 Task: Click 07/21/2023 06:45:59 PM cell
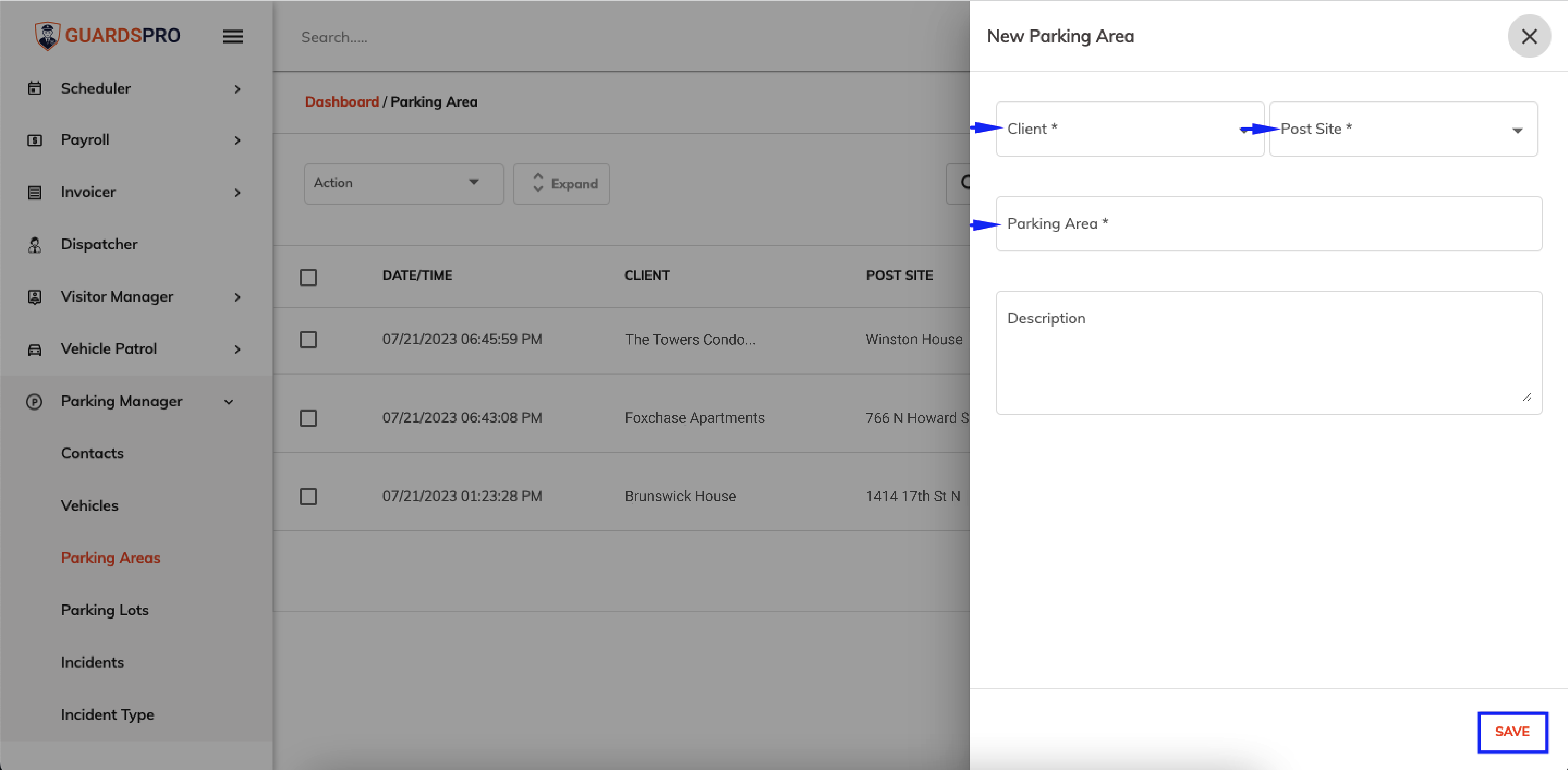pos(462,339)
